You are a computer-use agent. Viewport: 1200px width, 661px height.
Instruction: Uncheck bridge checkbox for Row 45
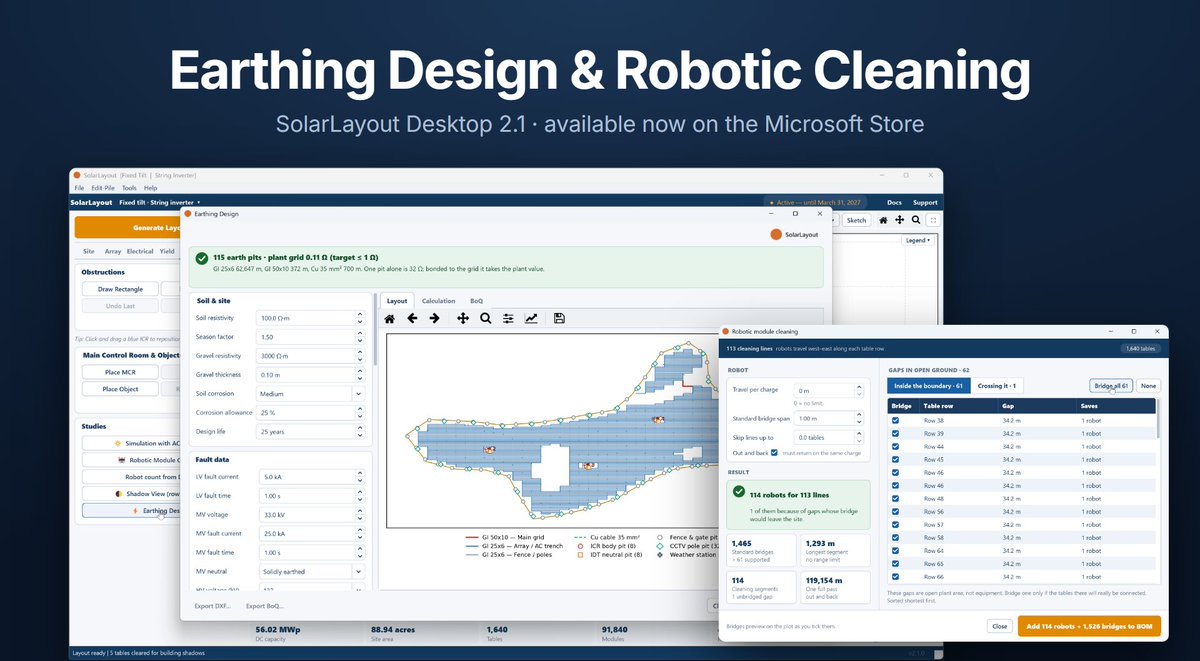tap(895, 459)
